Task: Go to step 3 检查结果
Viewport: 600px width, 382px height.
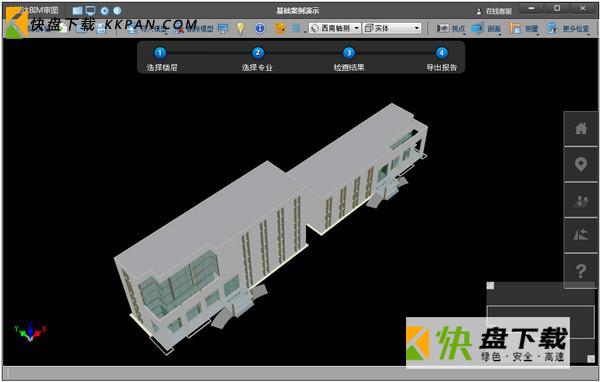Action: (349, 59)
